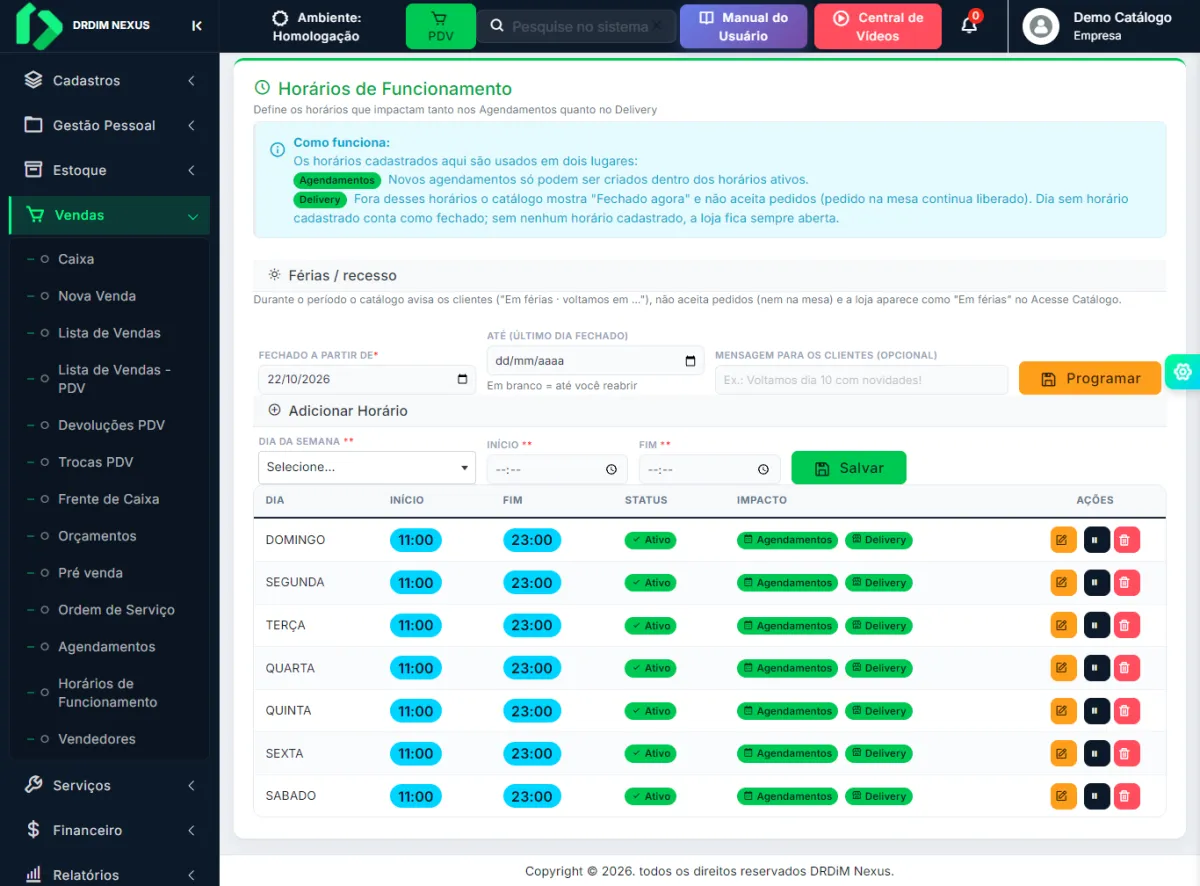1200x886 pixels.
Task: Open the Dia da Semana dropdown
Action: [x=367, y=467]
